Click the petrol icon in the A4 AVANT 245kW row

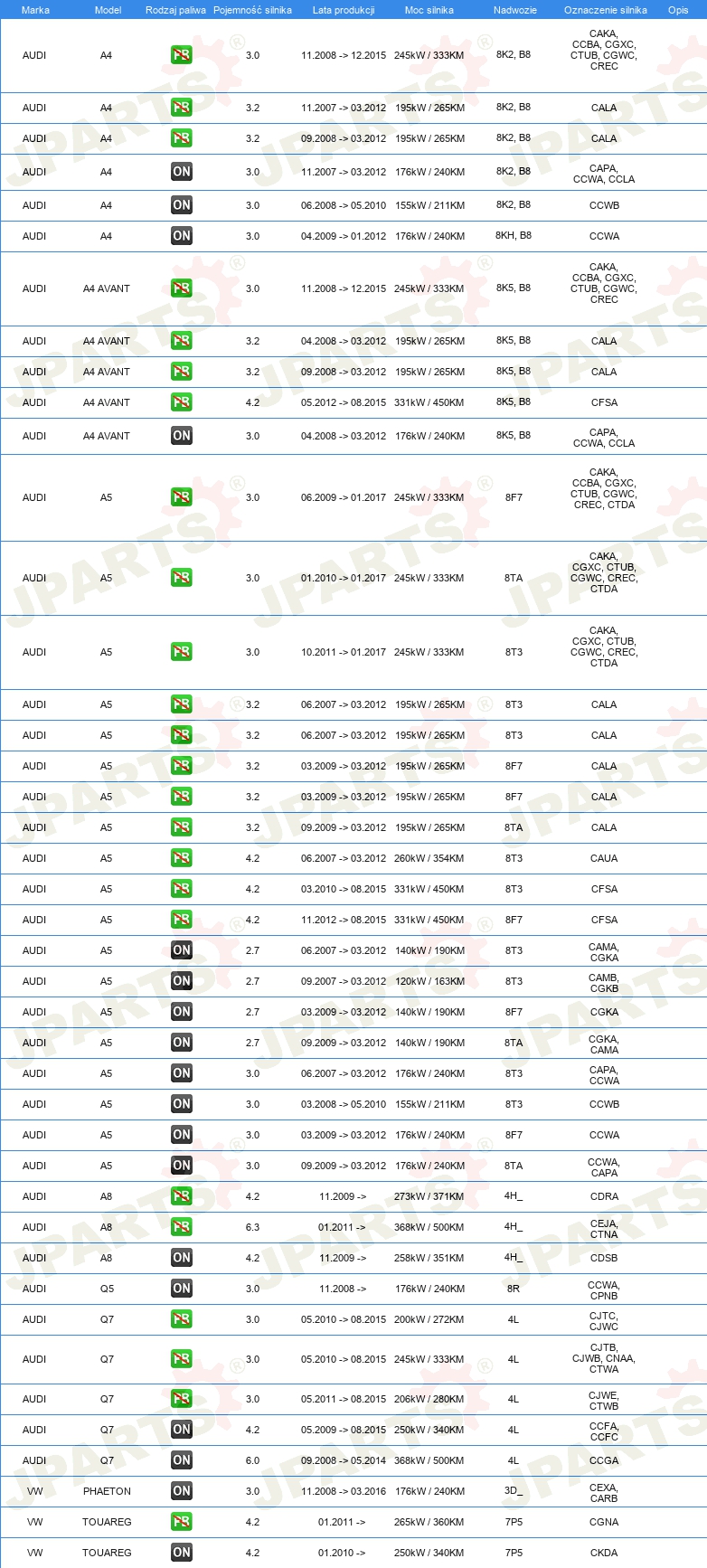click(182, 288)
